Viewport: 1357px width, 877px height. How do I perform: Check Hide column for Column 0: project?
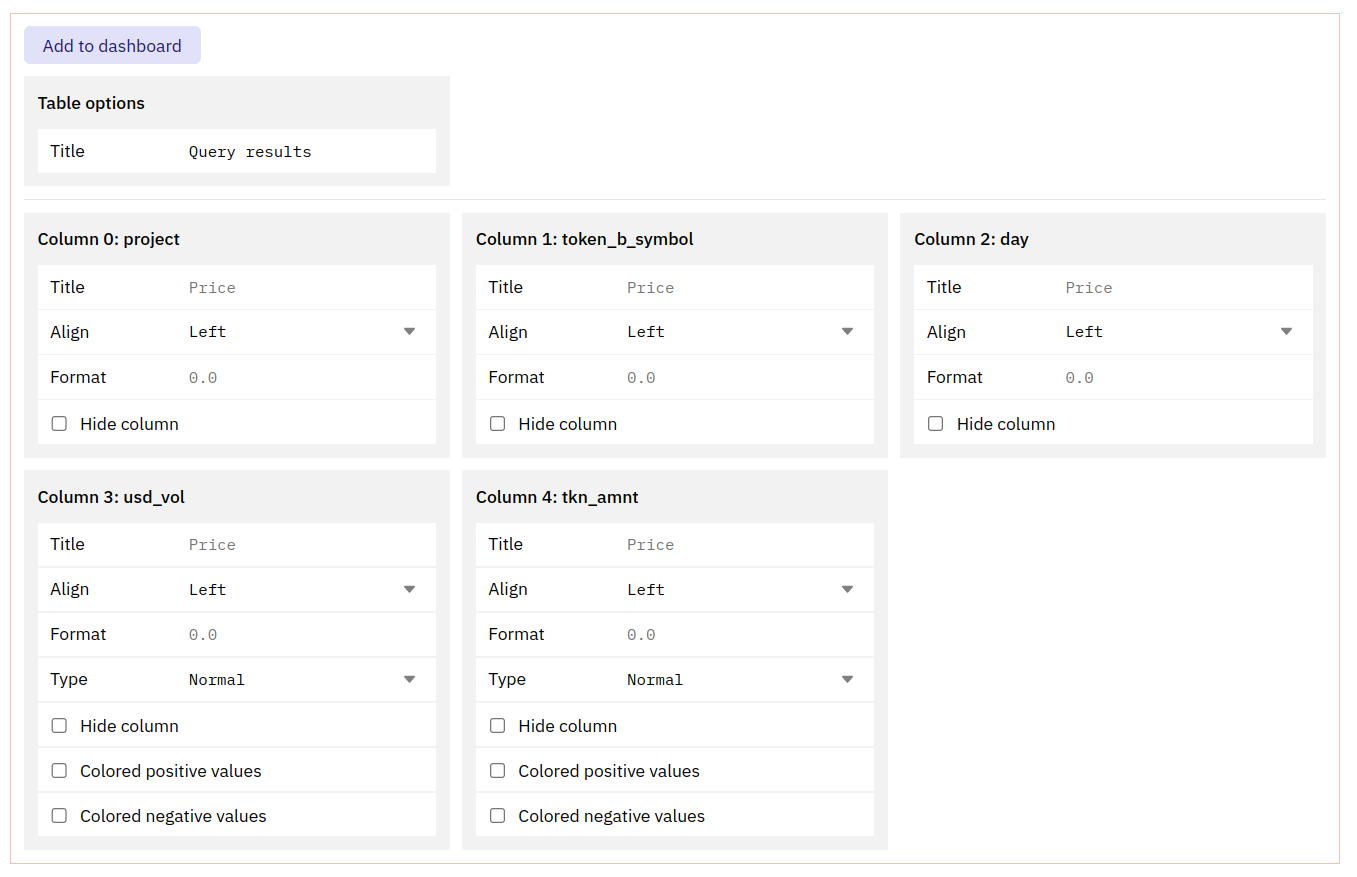[59, 423]
